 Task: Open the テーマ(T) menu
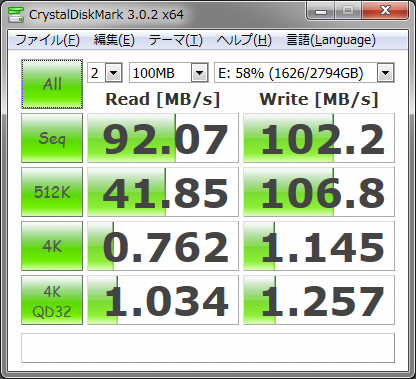click(175, 40)
